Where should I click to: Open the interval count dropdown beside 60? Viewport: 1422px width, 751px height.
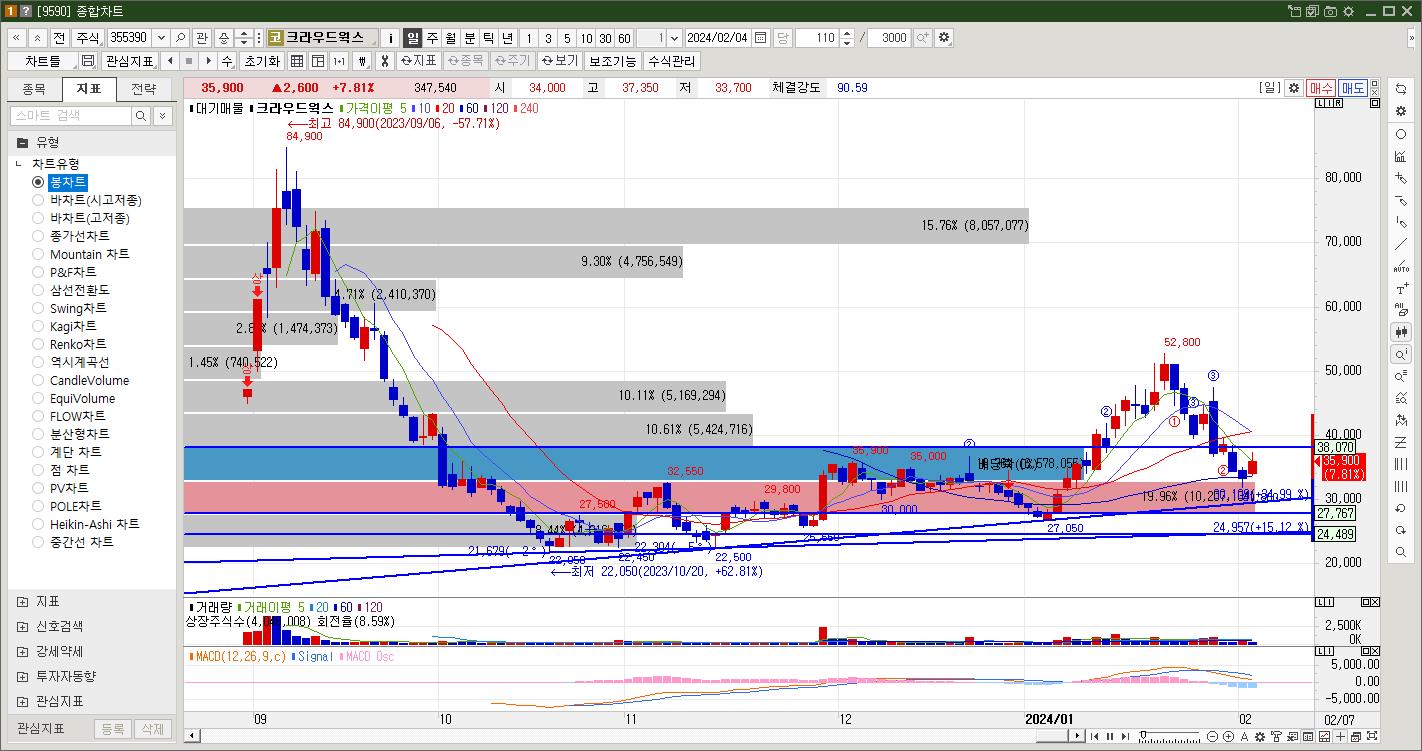(674, 38)
